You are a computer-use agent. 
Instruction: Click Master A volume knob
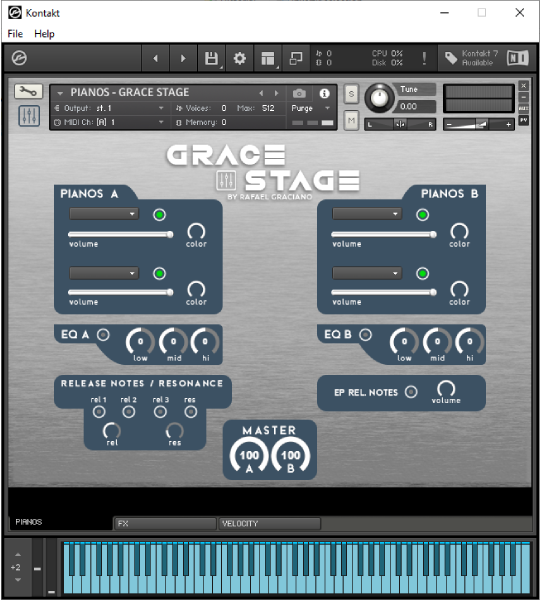249,455
